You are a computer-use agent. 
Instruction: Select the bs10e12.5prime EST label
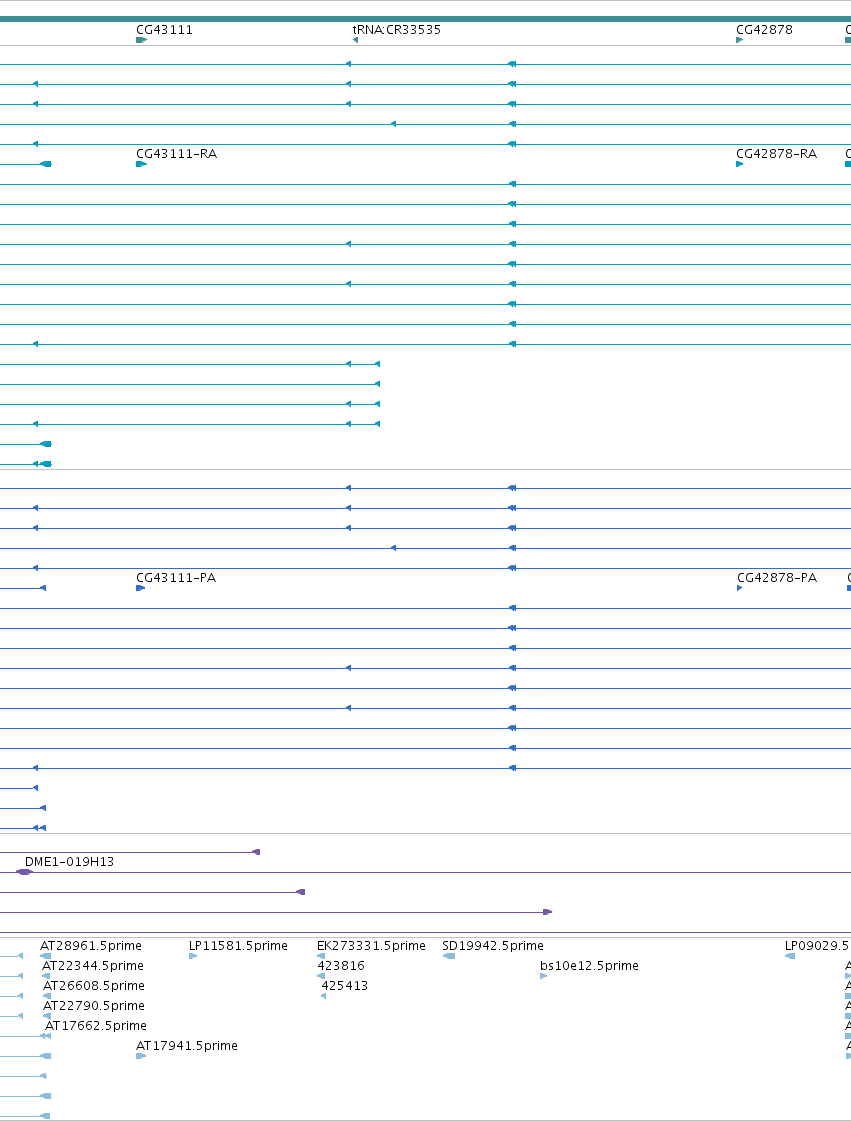coord(589,966)
